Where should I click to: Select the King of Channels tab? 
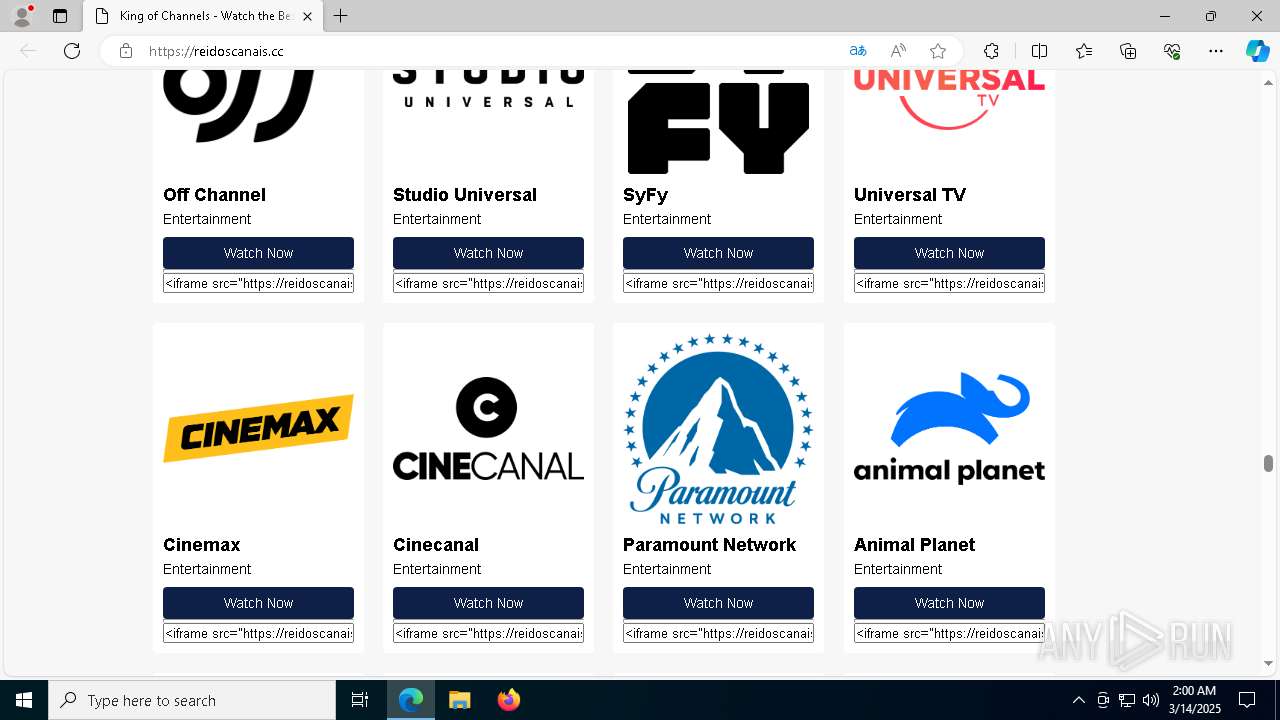[x=202, y=16]
